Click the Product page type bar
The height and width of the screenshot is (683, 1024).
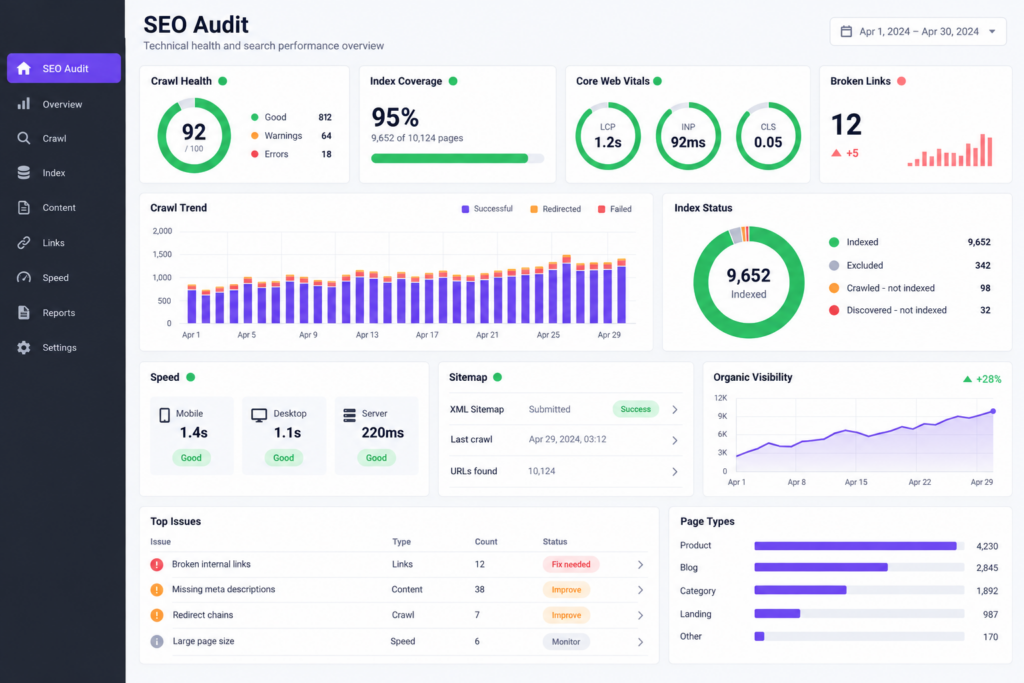coord(855,546)
